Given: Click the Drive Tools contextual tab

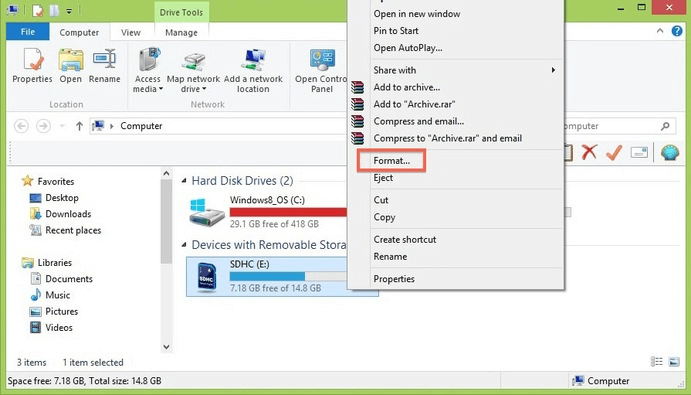Looking at the screenshot, I should coord(181,12).
